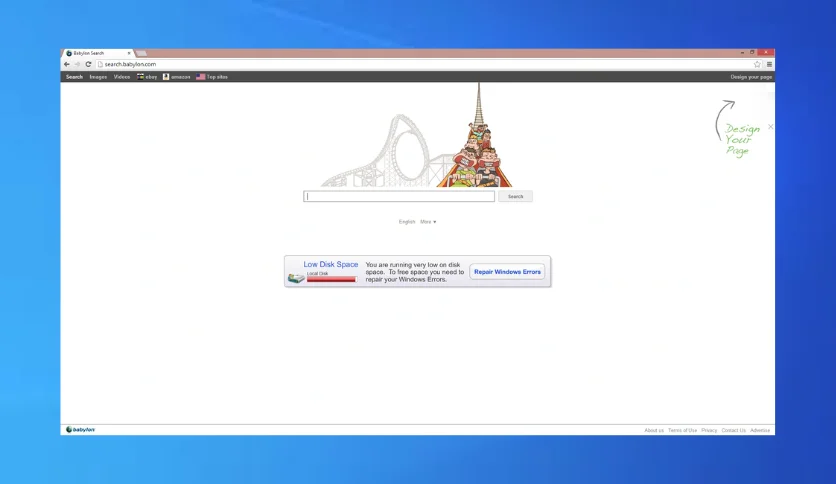Select the Babylon Search tab

(98, 53)
